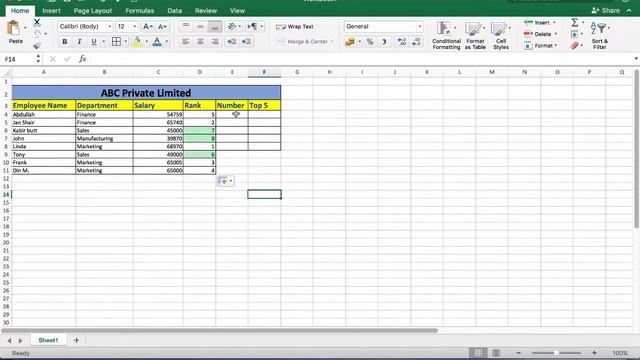640x360 pixels.
Task: Align text to top
Action: point(186,27)
